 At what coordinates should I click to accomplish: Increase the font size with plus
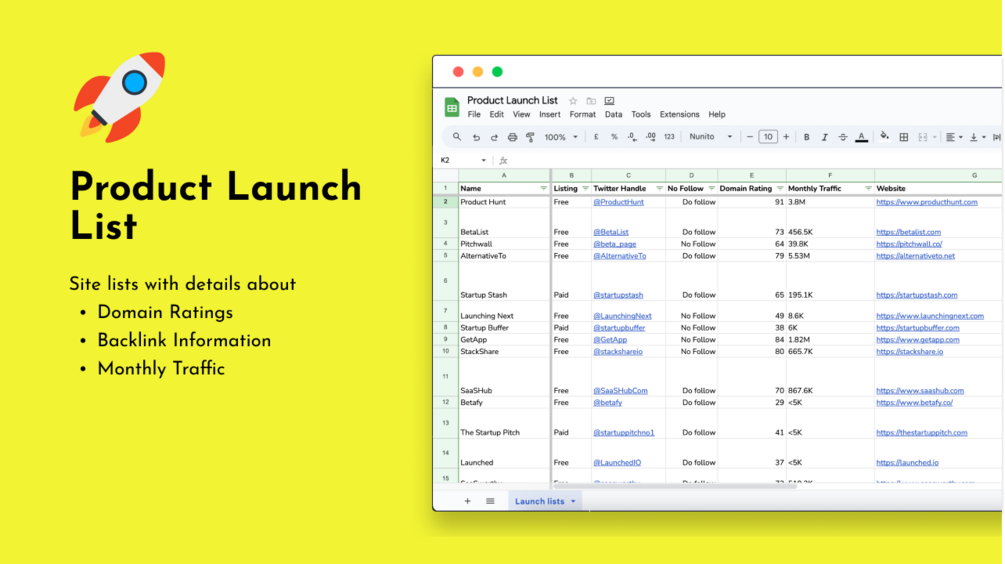pos(786,137)
